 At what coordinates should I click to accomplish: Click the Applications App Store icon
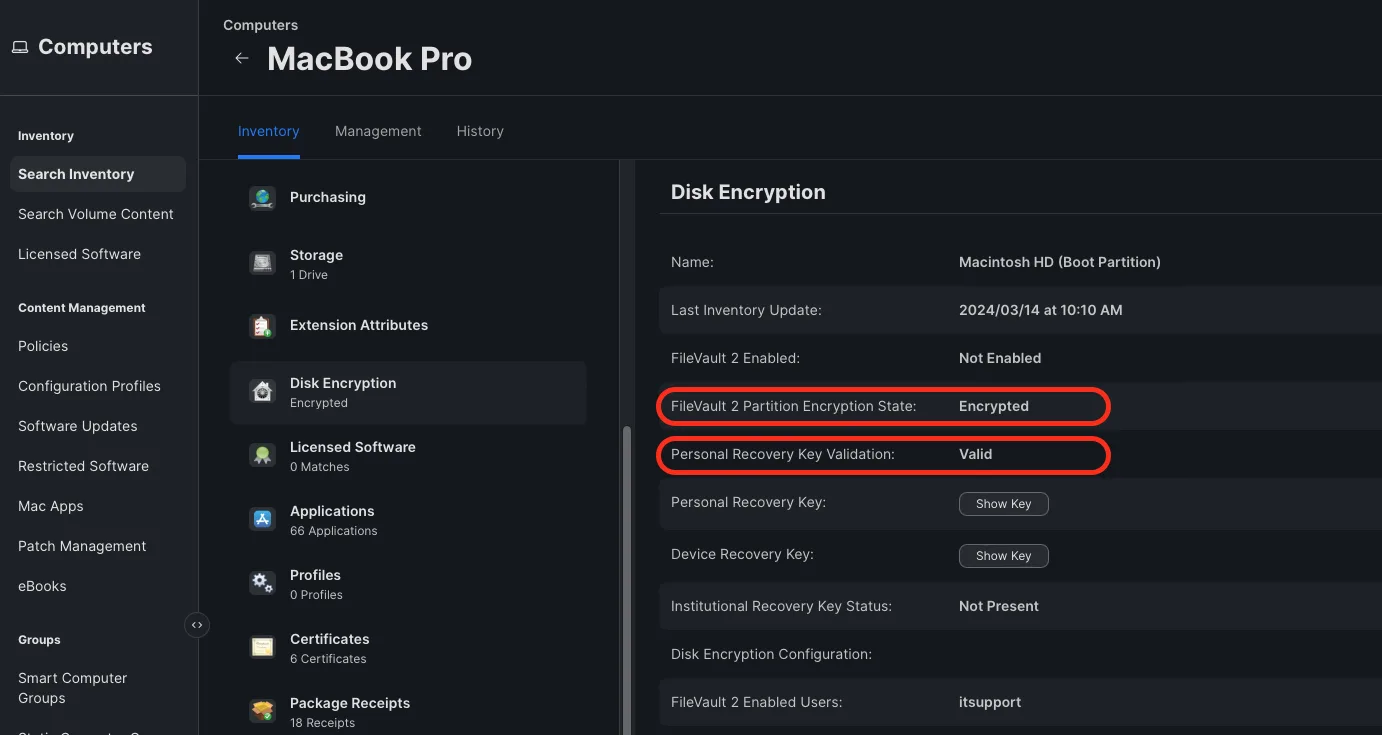click(x=262, y=520)
